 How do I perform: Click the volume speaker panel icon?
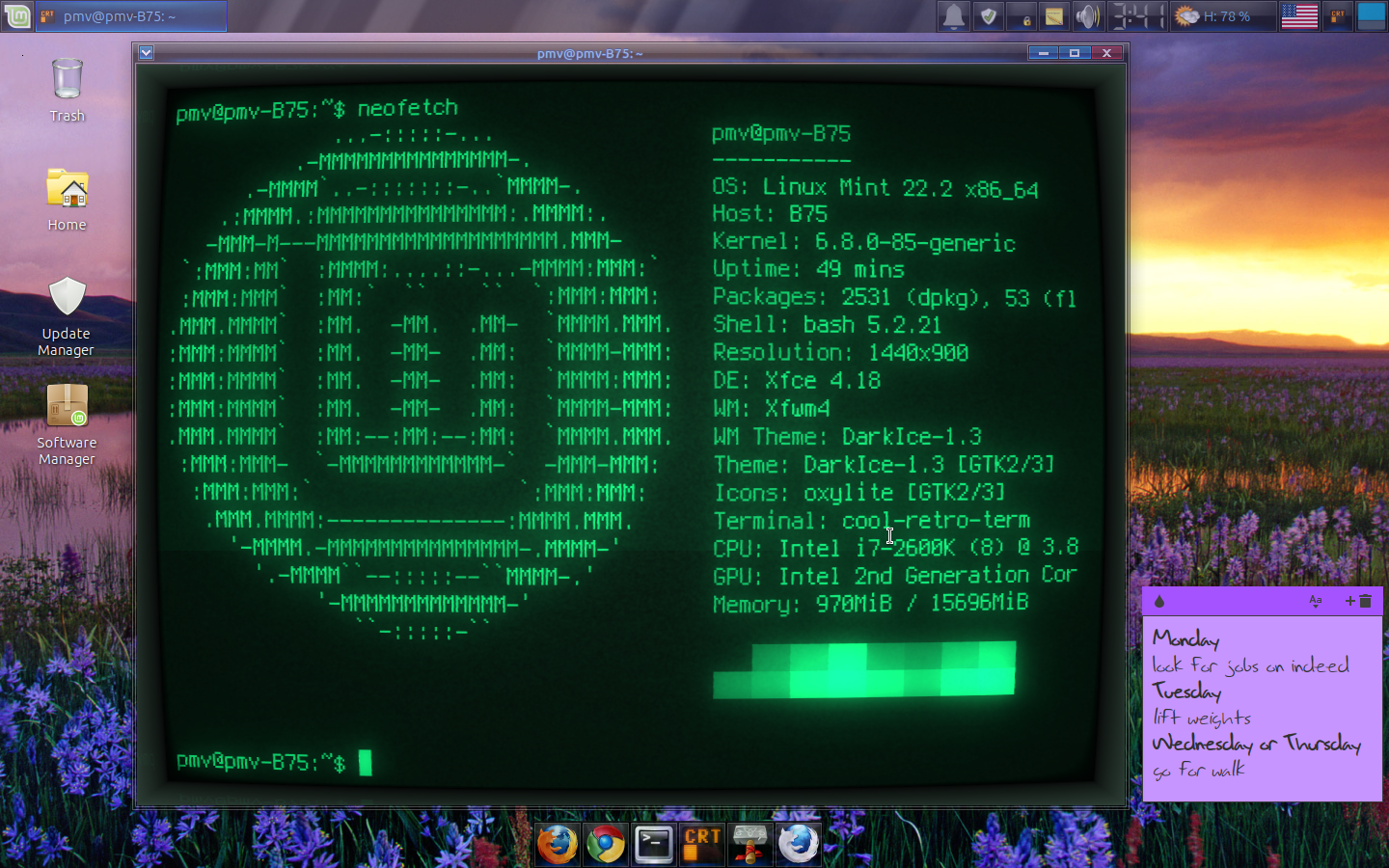point(1087,16)
